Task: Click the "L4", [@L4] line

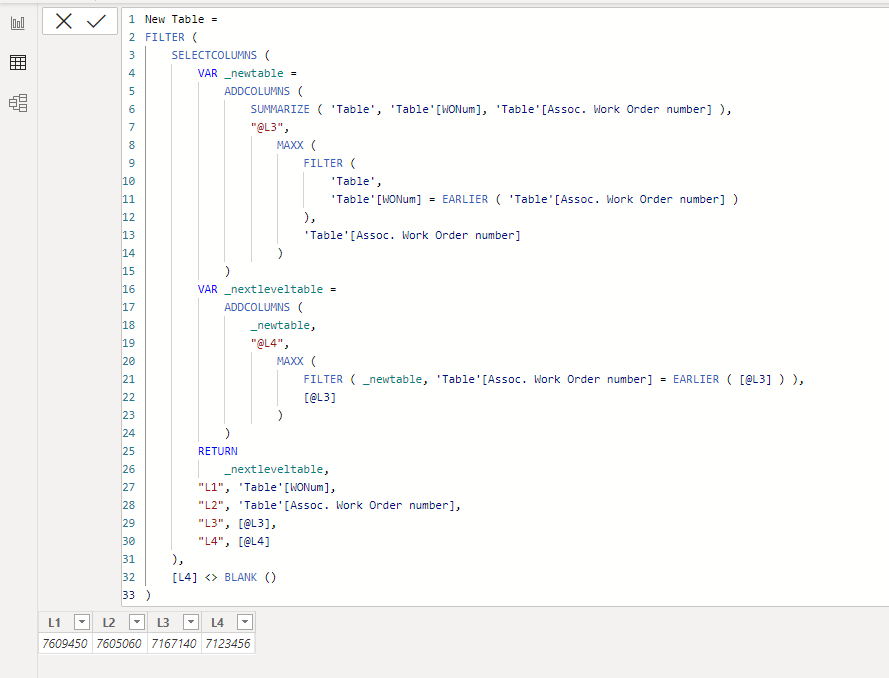Action: [234, 541]
